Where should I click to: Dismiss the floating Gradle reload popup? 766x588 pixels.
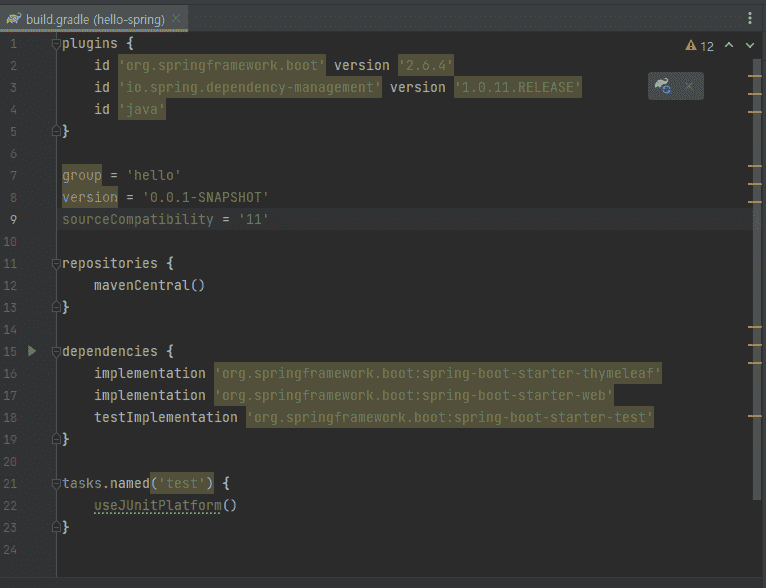[x=689, y=87]
